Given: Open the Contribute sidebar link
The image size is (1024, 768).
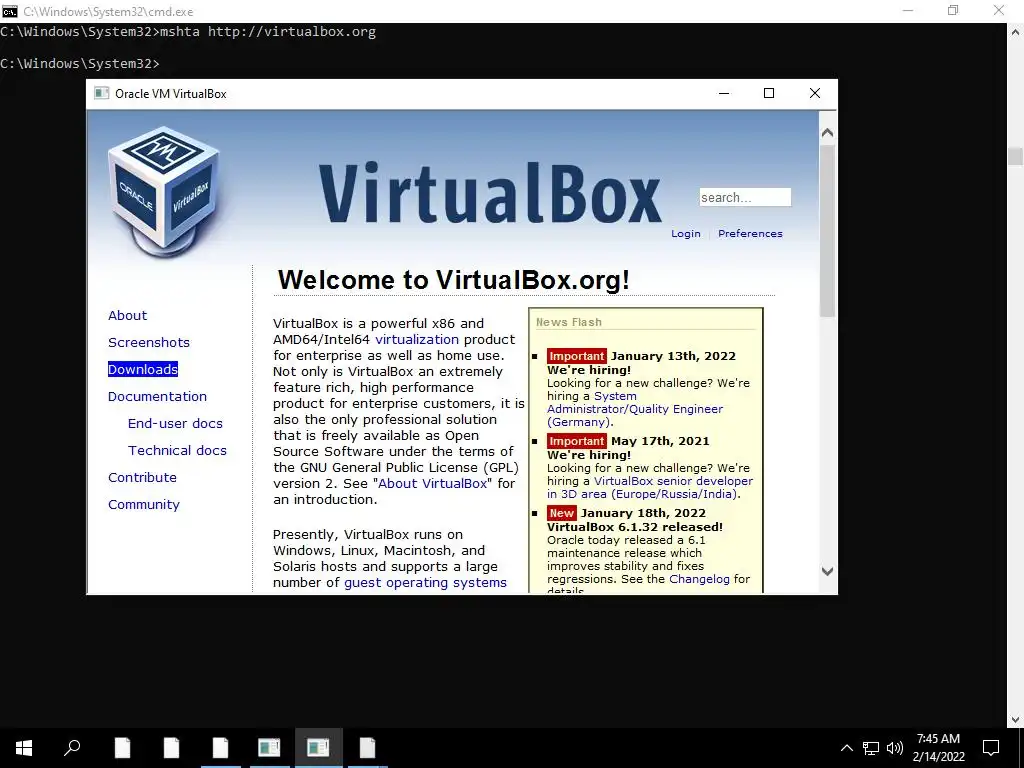Looking at the screenshot, I should [x=142, y=477].
